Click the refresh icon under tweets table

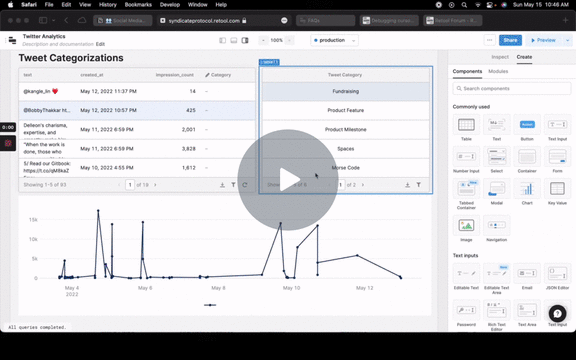tap(245, 185)
